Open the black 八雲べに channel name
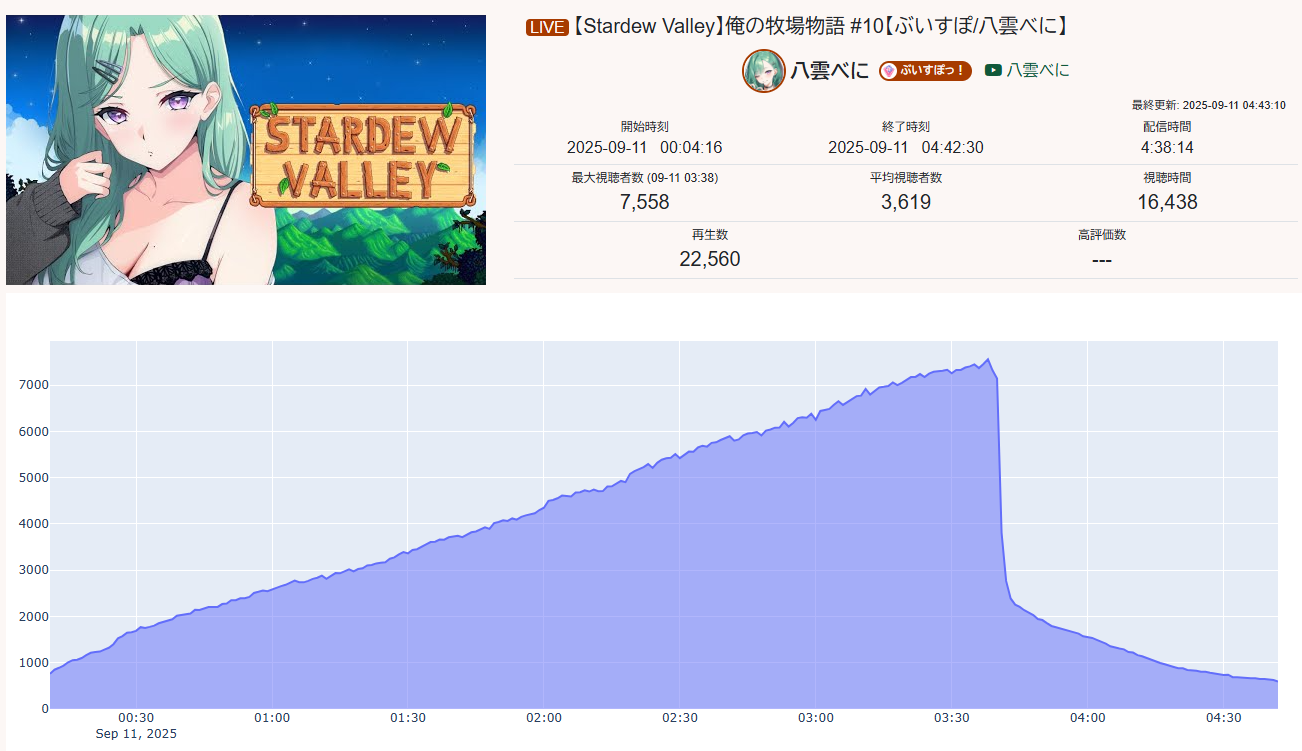 830,71
